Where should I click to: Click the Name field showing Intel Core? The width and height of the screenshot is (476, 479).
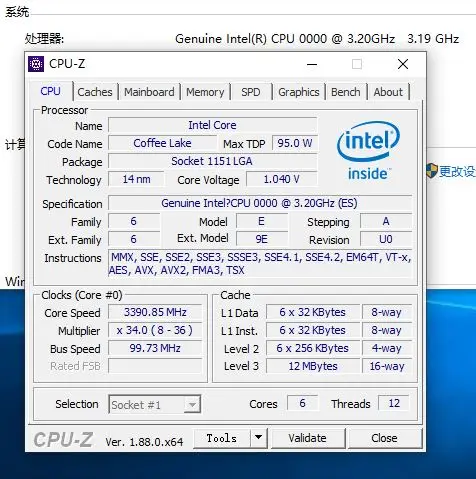[212, 125]
